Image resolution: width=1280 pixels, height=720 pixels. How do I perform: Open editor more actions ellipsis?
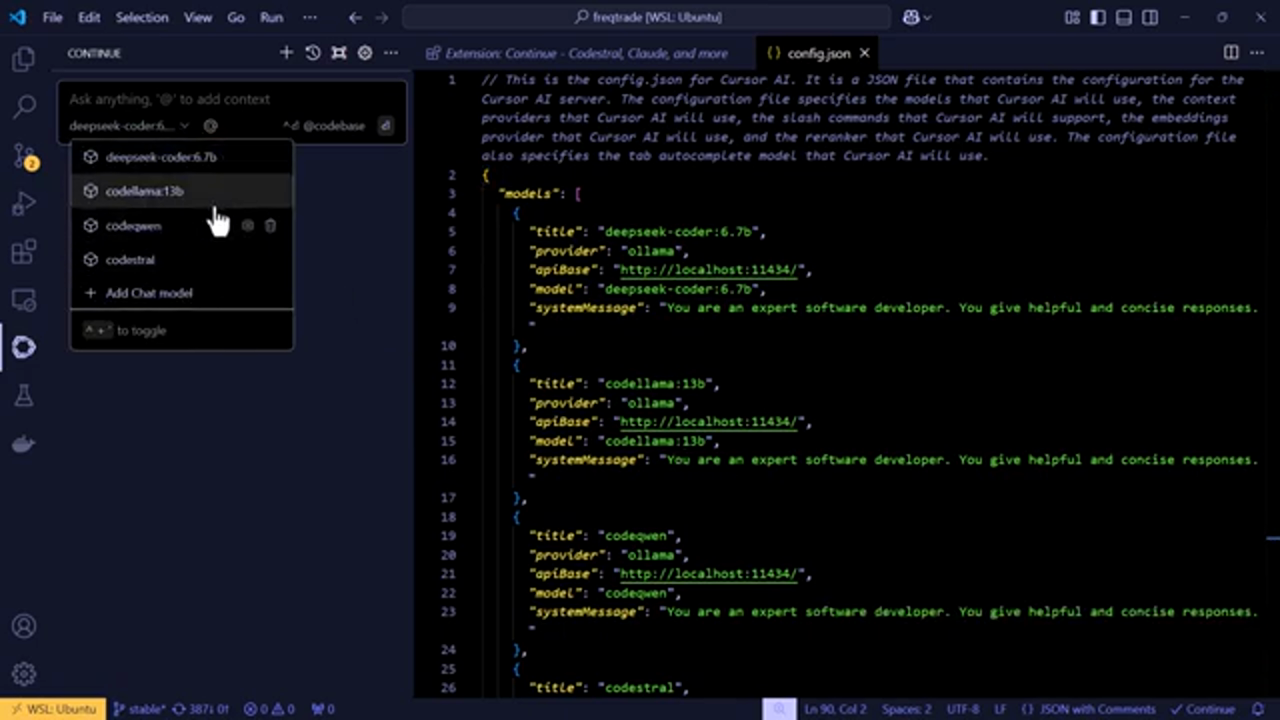(x=1257, y=53)
